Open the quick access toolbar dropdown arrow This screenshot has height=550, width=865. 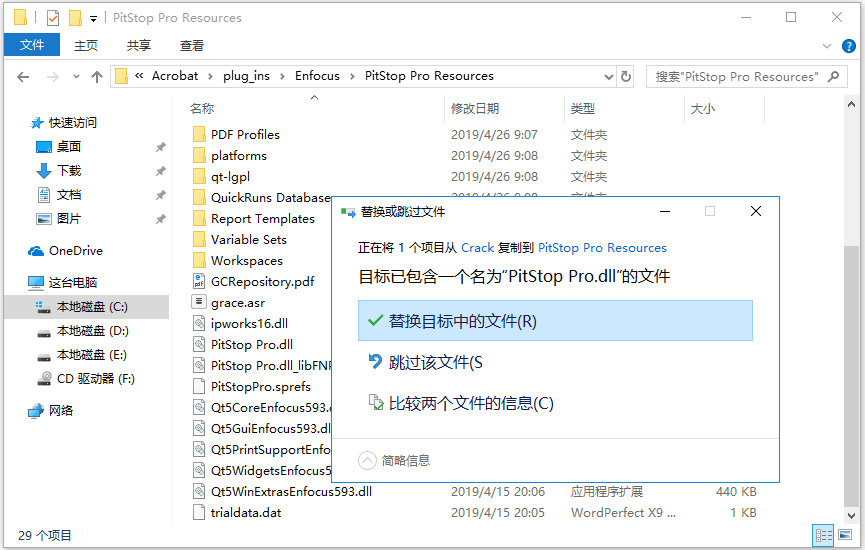(x=93, y=19)
